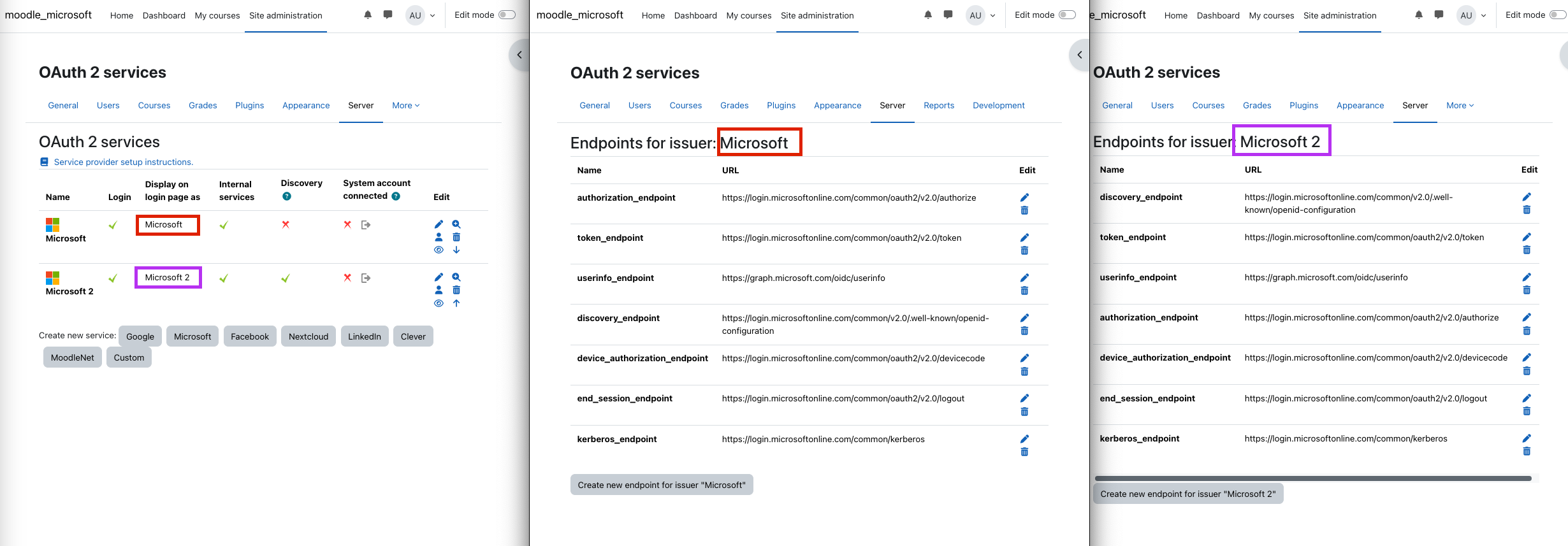Edit the Microsoft service with the pencil icon

(439, 224)
